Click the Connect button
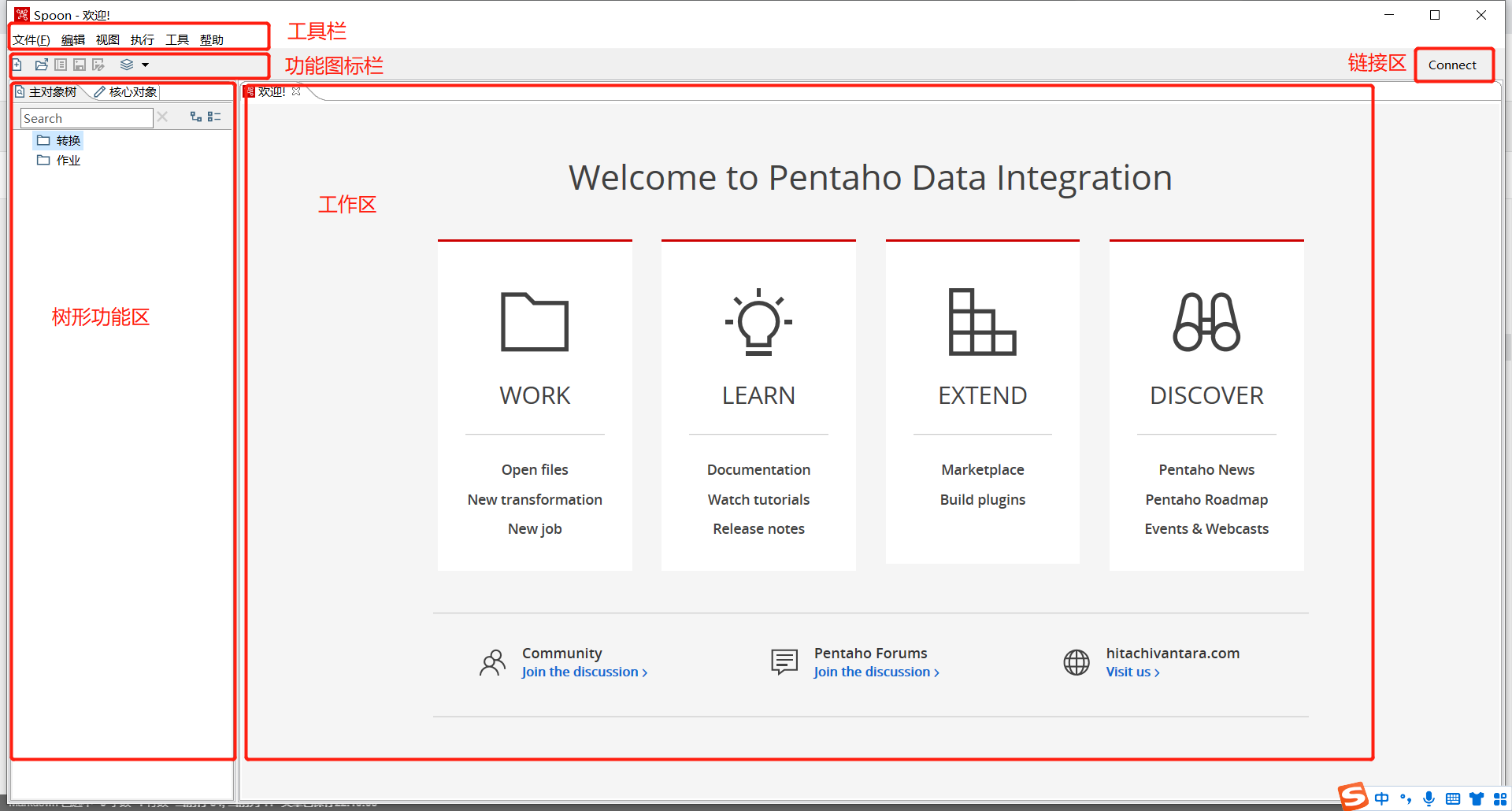1512x811 pixels. [1453, 65]
